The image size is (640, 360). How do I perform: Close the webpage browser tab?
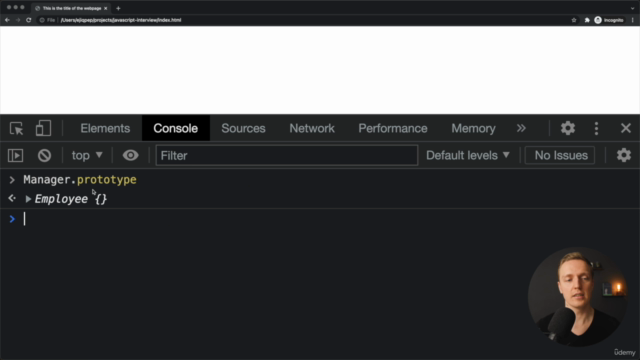[105, 8]
